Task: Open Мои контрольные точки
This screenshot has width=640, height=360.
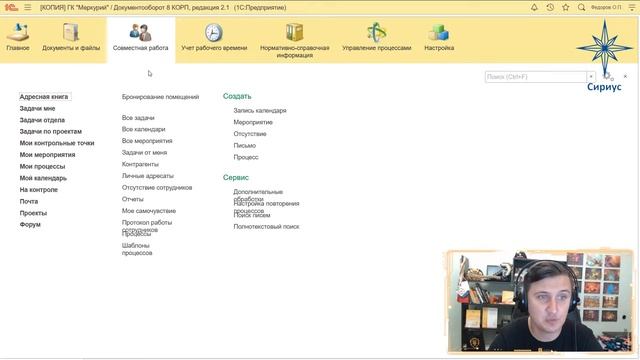Action: point(57,143)
